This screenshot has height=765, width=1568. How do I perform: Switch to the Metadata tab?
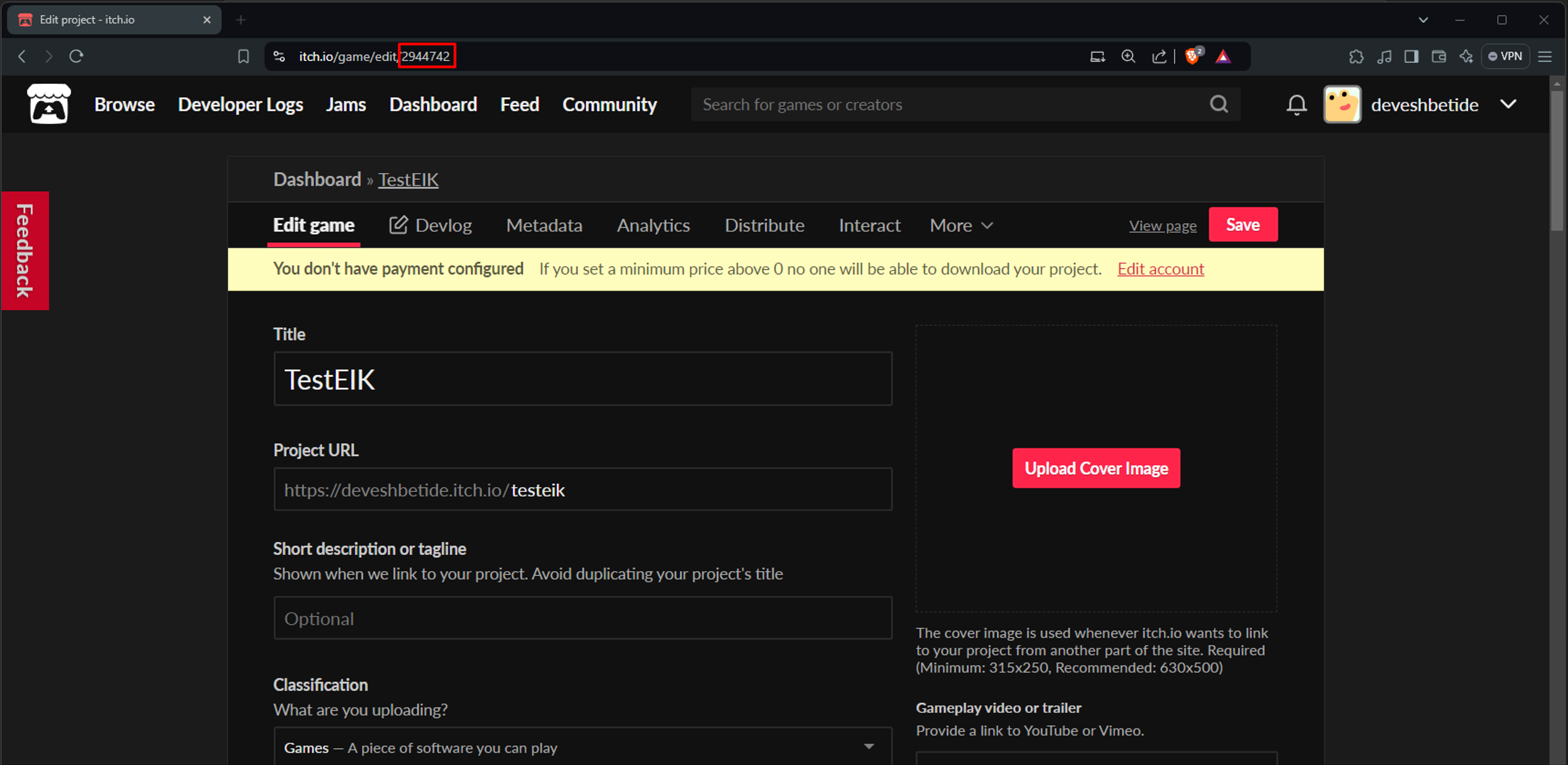pyautogui.click(x=544, y=225)
